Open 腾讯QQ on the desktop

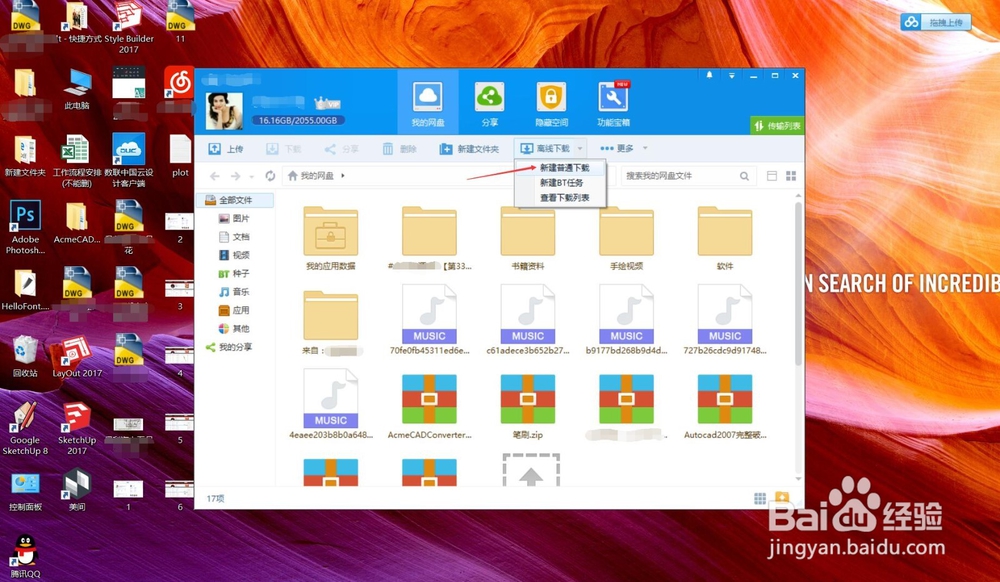(x=25, y=557)
